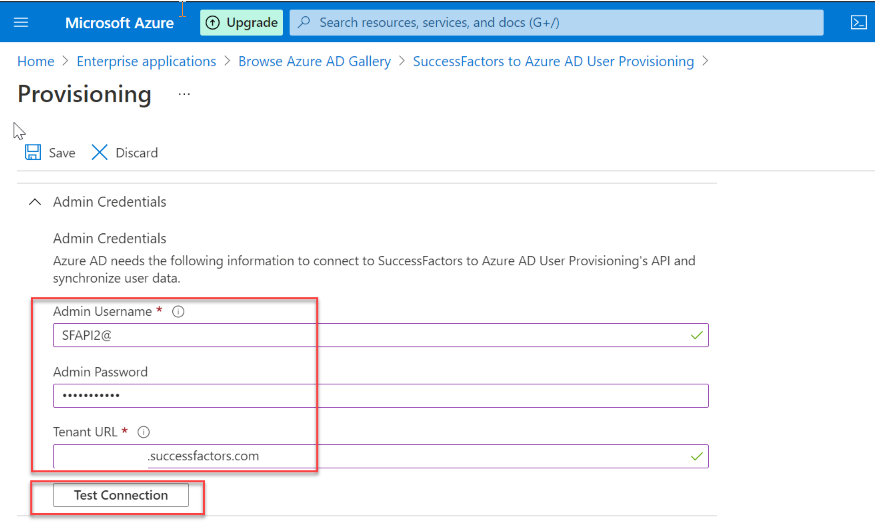Click the Discard label text
Image resolution: width=875 pixels, height=526 pixels.
(137, 153)
